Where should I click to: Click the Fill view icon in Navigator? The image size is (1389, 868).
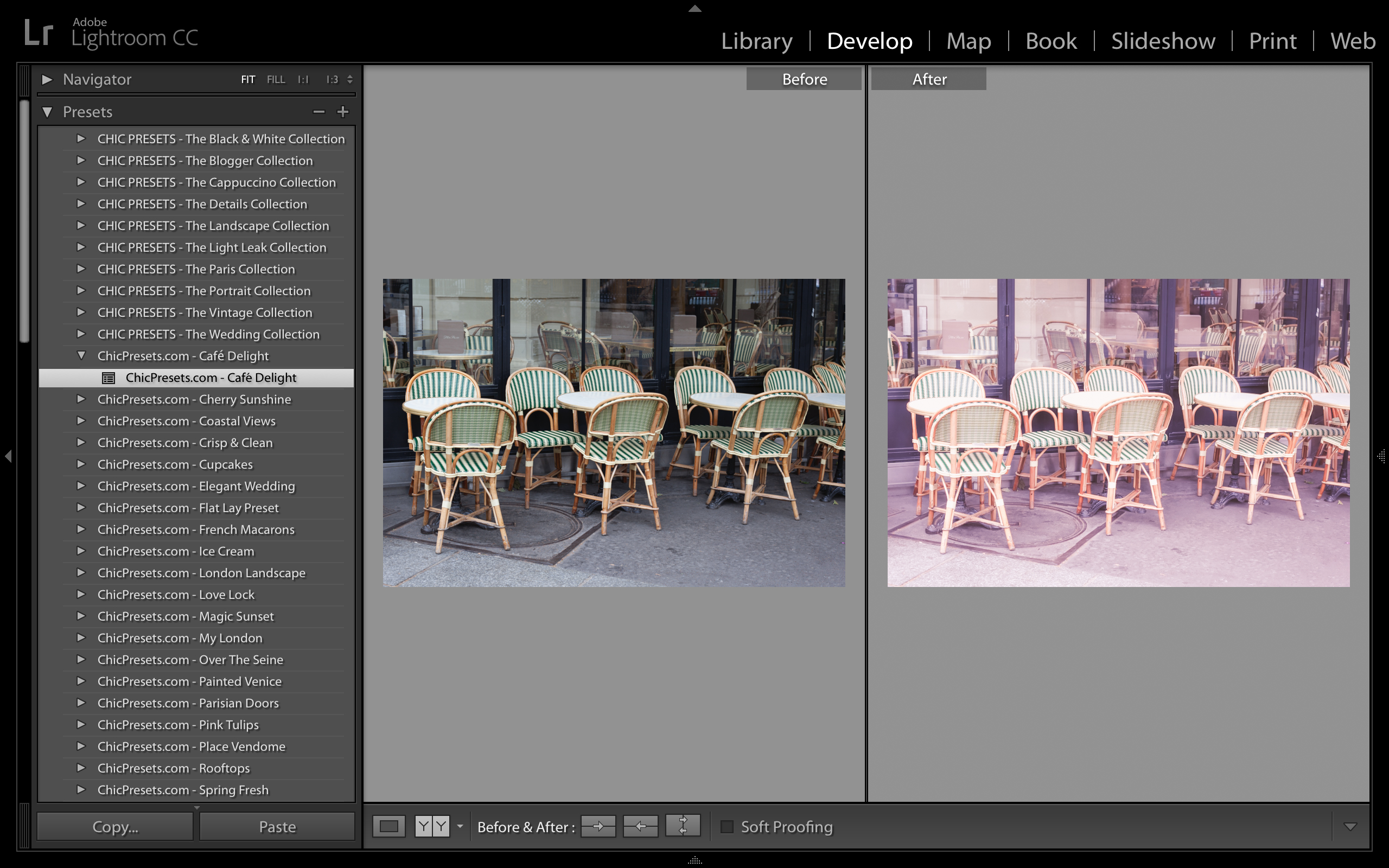tap(276, 79)
